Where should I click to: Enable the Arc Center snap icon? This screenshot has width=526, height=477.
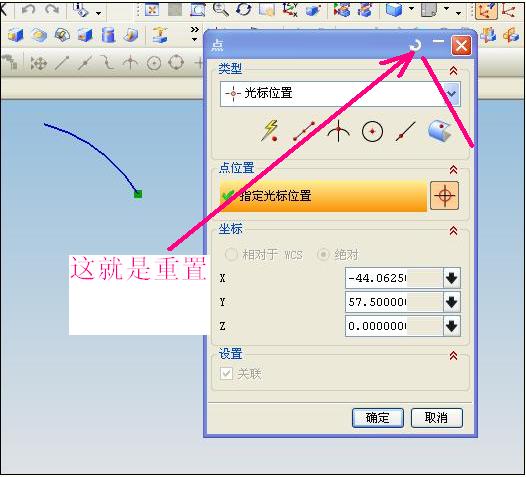click(x=154, y=63)
